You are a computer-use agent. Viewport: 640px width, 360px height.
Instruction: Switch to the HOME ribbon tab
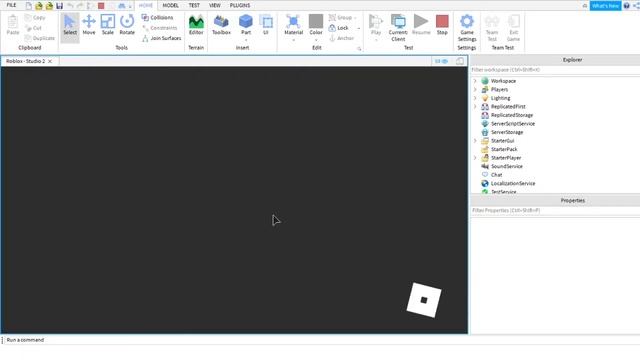pyautogui.click(x=146, y=5)
